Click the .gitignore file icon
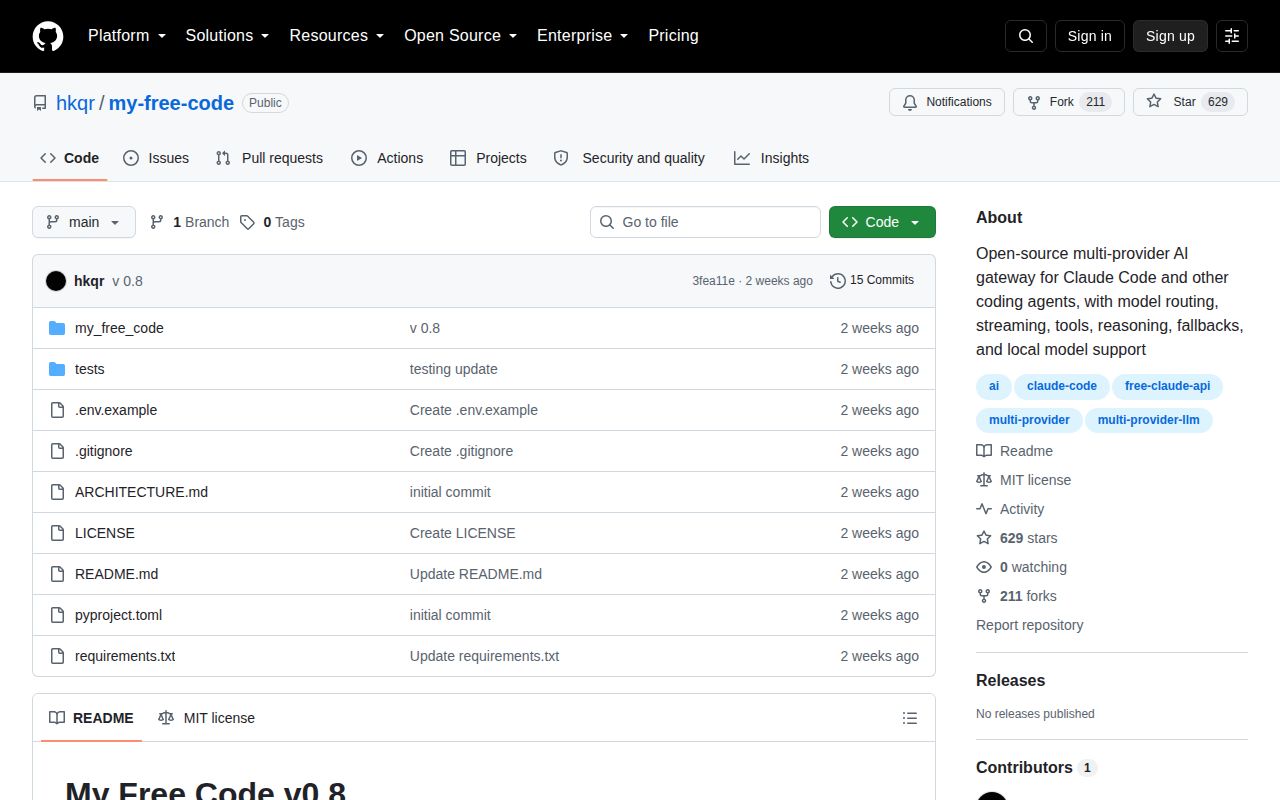This screenshot has width=1280, height=800. point(57,451)
